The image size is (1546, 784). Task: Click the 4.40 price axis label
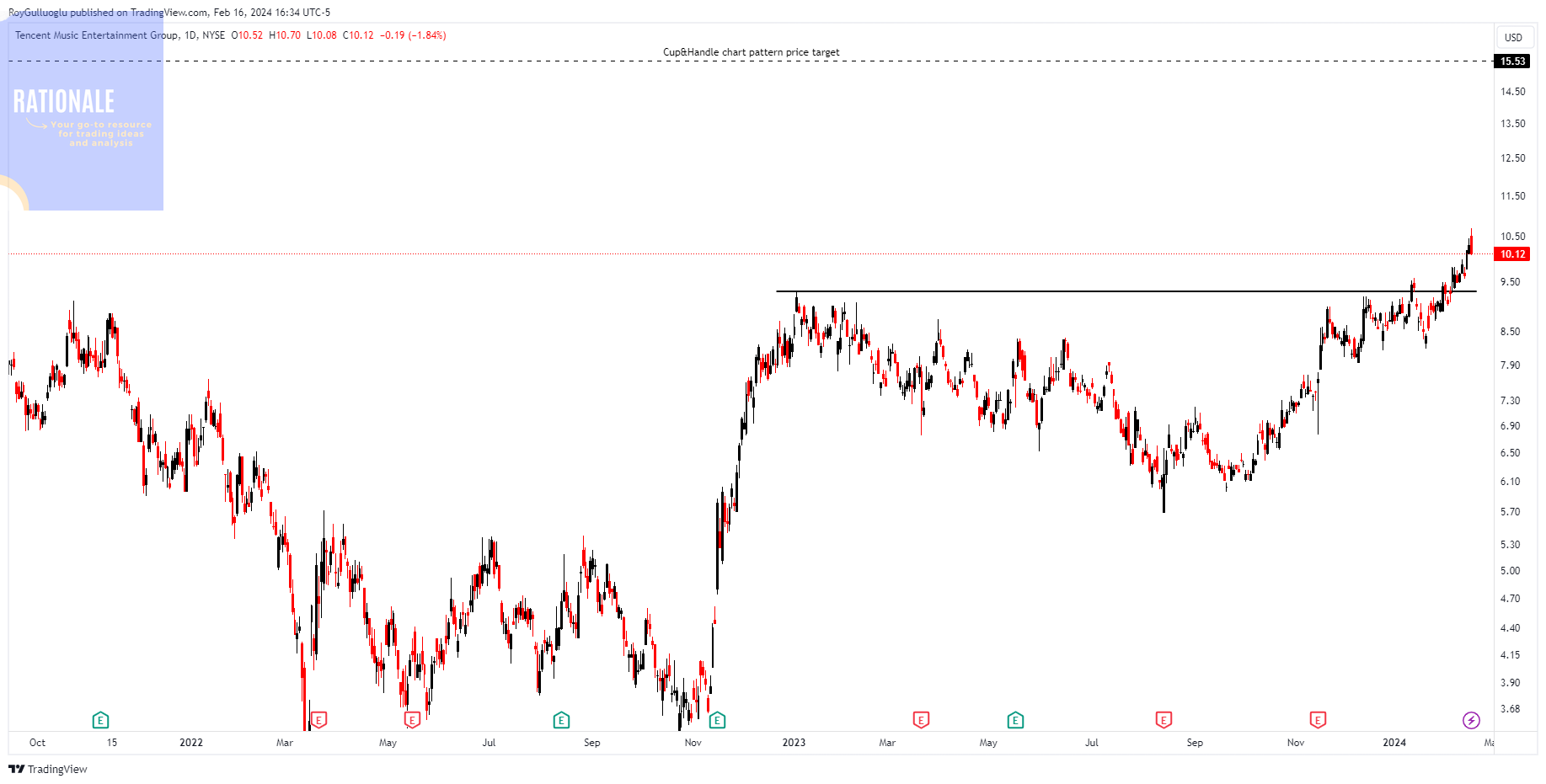click(x=1511, y=628)
